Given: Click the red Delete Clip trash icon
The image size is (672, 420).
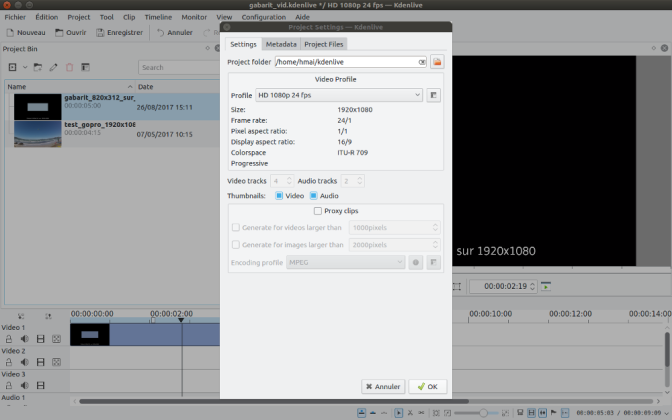Looking at the screenshot, I should click(x=69, y=67).
